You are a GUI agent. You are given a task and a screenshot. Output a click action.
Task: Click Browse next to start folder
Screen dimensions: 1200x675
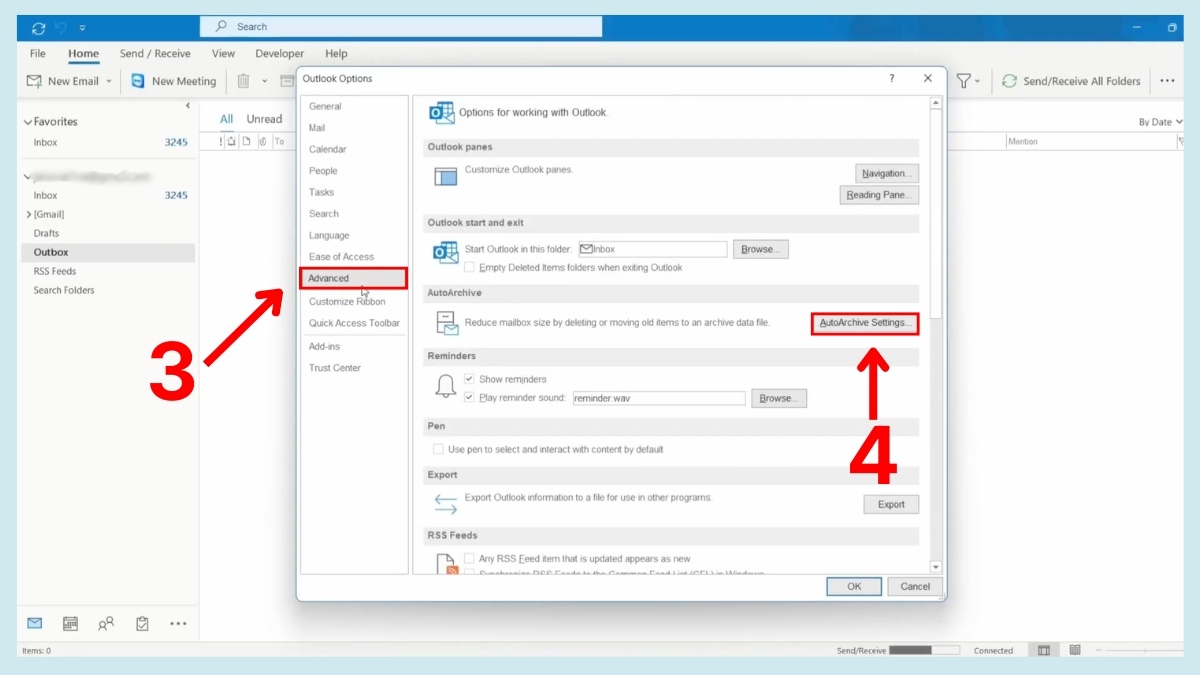tap(761, 249)
